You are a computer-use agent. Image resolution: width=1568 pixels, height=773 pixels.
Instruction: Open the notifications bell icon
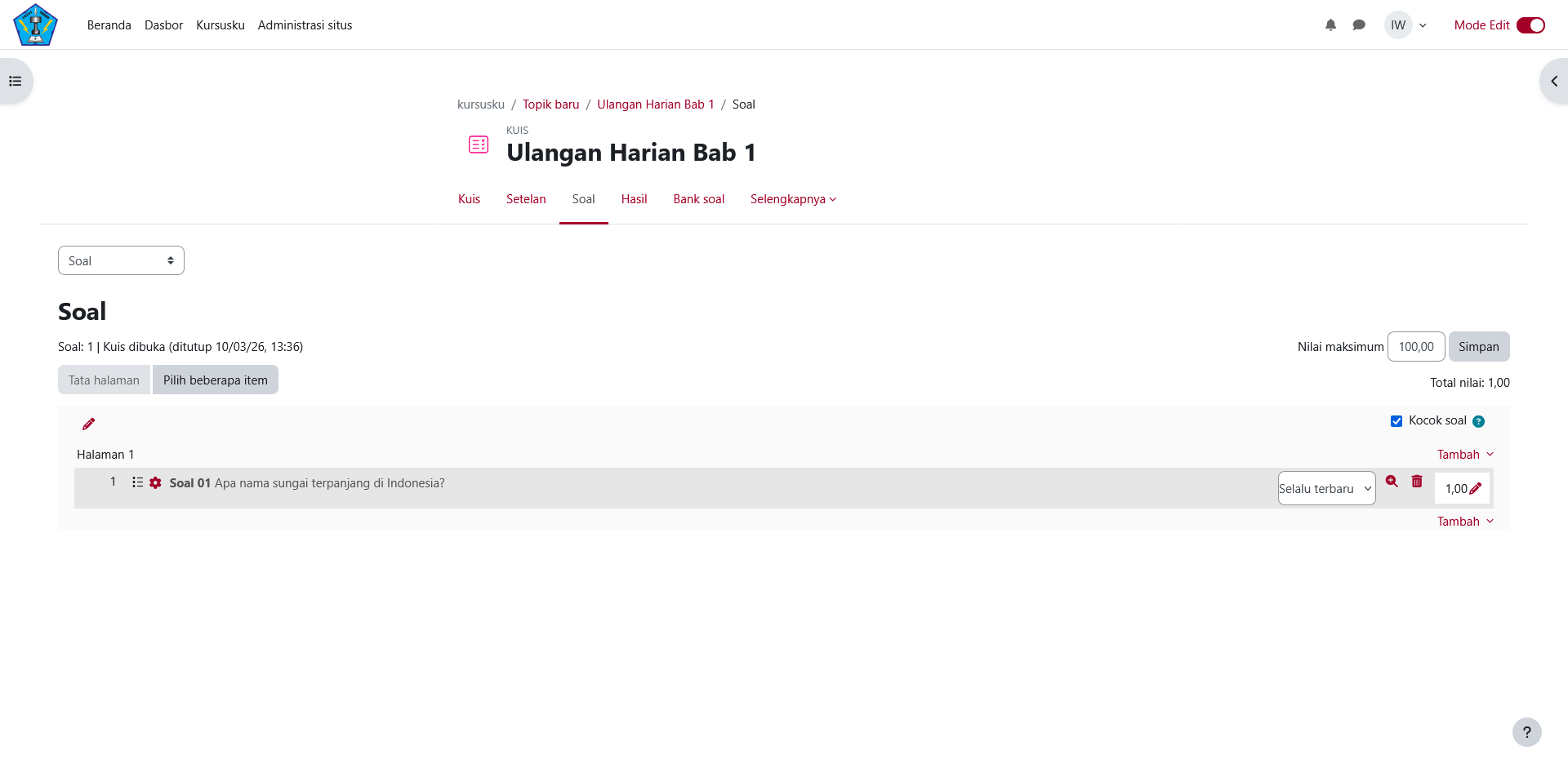tap(1330, 25)
